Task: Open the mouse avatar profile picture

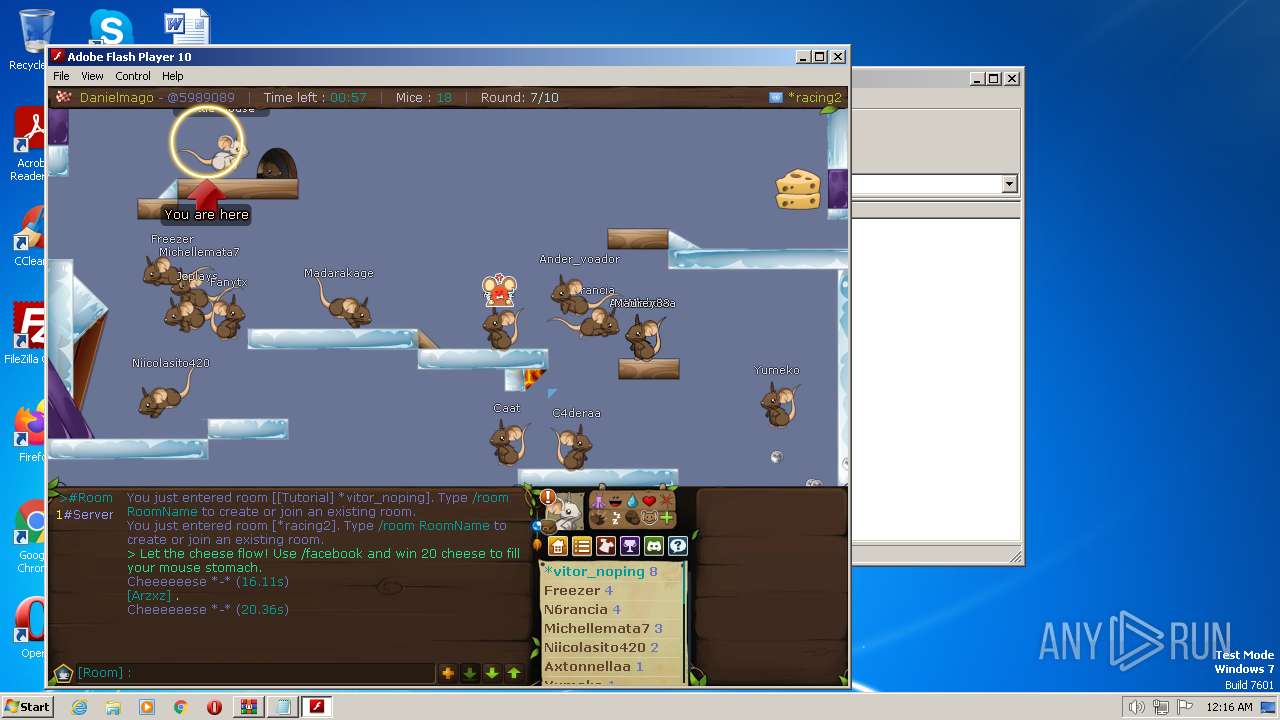Action: pyautogui.click(x=566, y=512)
